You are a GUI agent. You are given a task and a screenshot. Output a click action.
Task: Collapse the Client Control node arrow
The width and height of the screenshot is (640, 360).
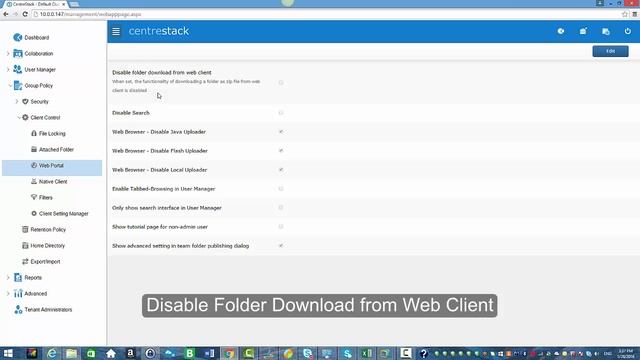coord(19,118)
